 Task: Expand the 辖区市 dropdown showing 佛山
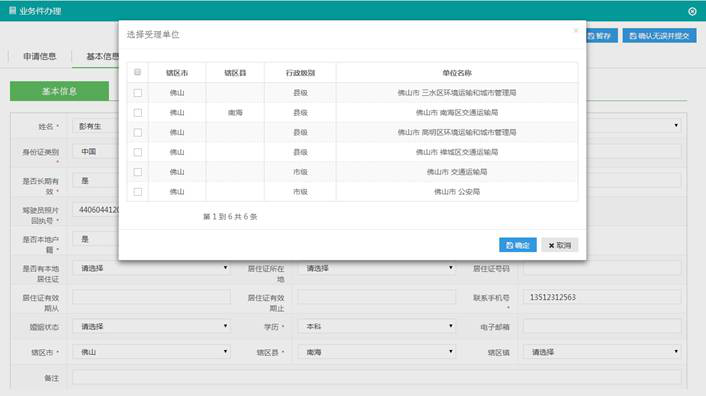[x=151, y=352]
